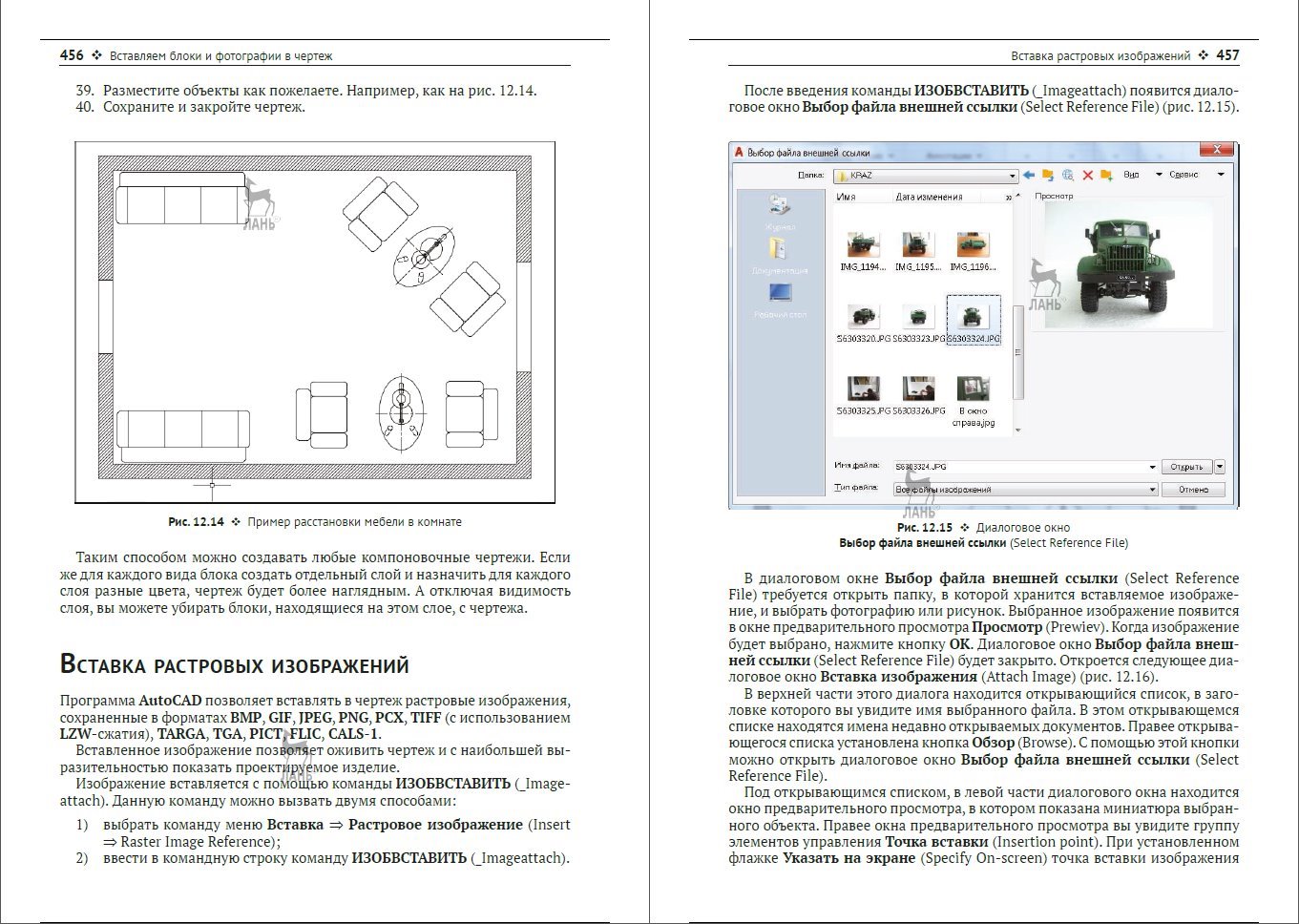This screenshot has width=1299, height=924.
Task: Open the Журнал shortcut in sidebar
Action: [780, 212]
